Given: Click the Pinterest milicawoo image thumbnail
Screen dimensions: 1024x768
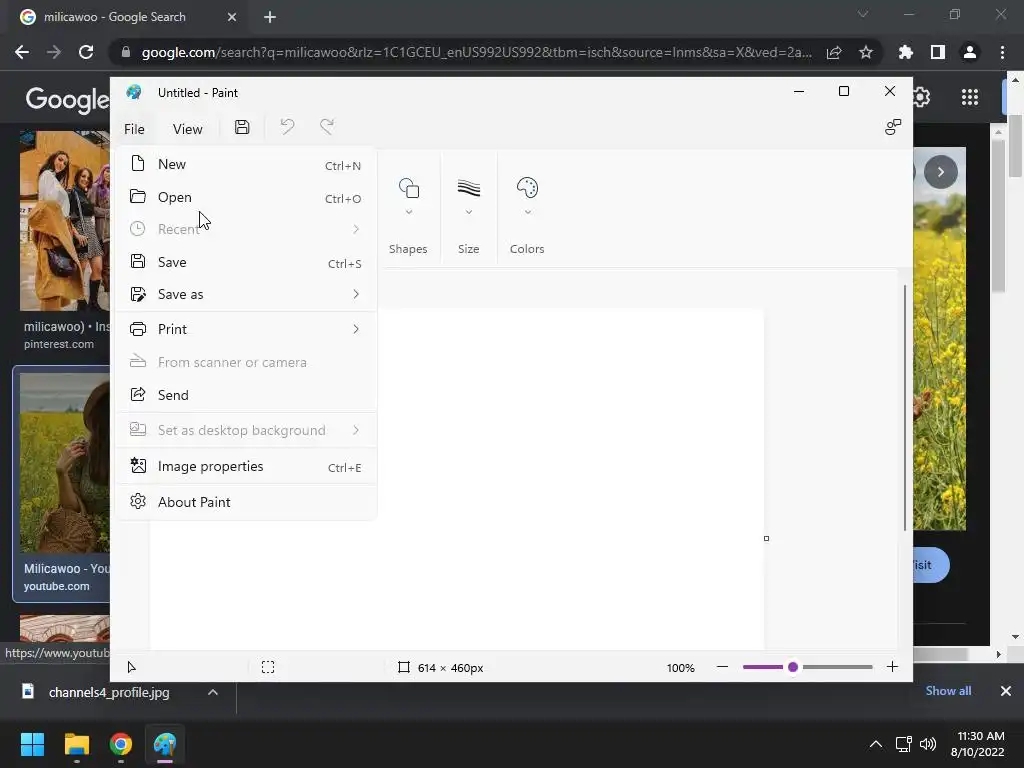Looking at the screenshot, I should pos(65,221).
